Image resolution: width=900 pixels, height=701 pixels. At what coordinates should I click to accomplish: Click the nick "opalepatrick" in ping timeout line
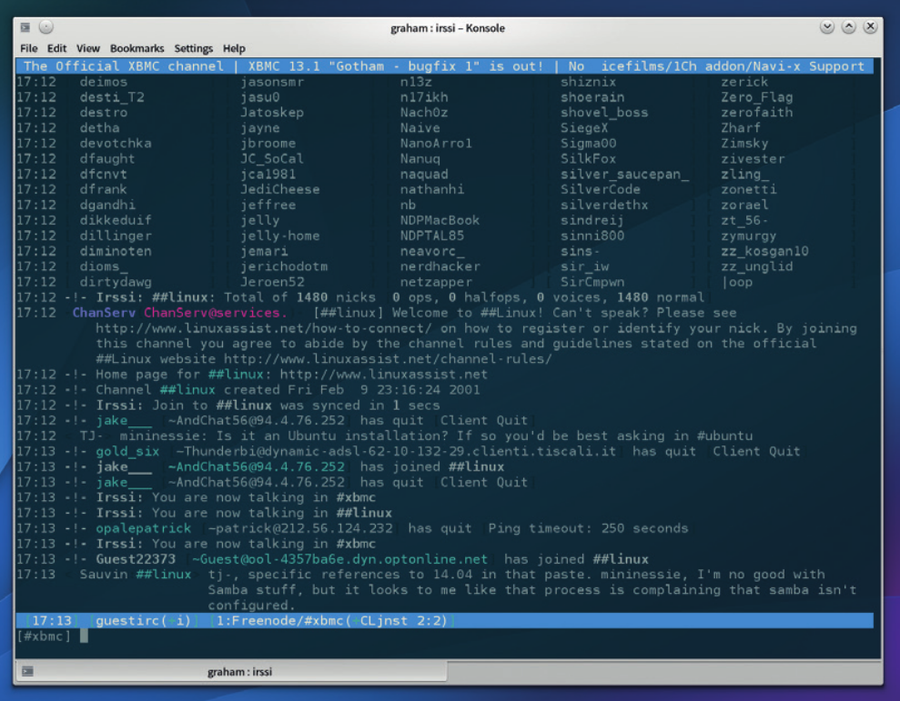coord(143,529)
